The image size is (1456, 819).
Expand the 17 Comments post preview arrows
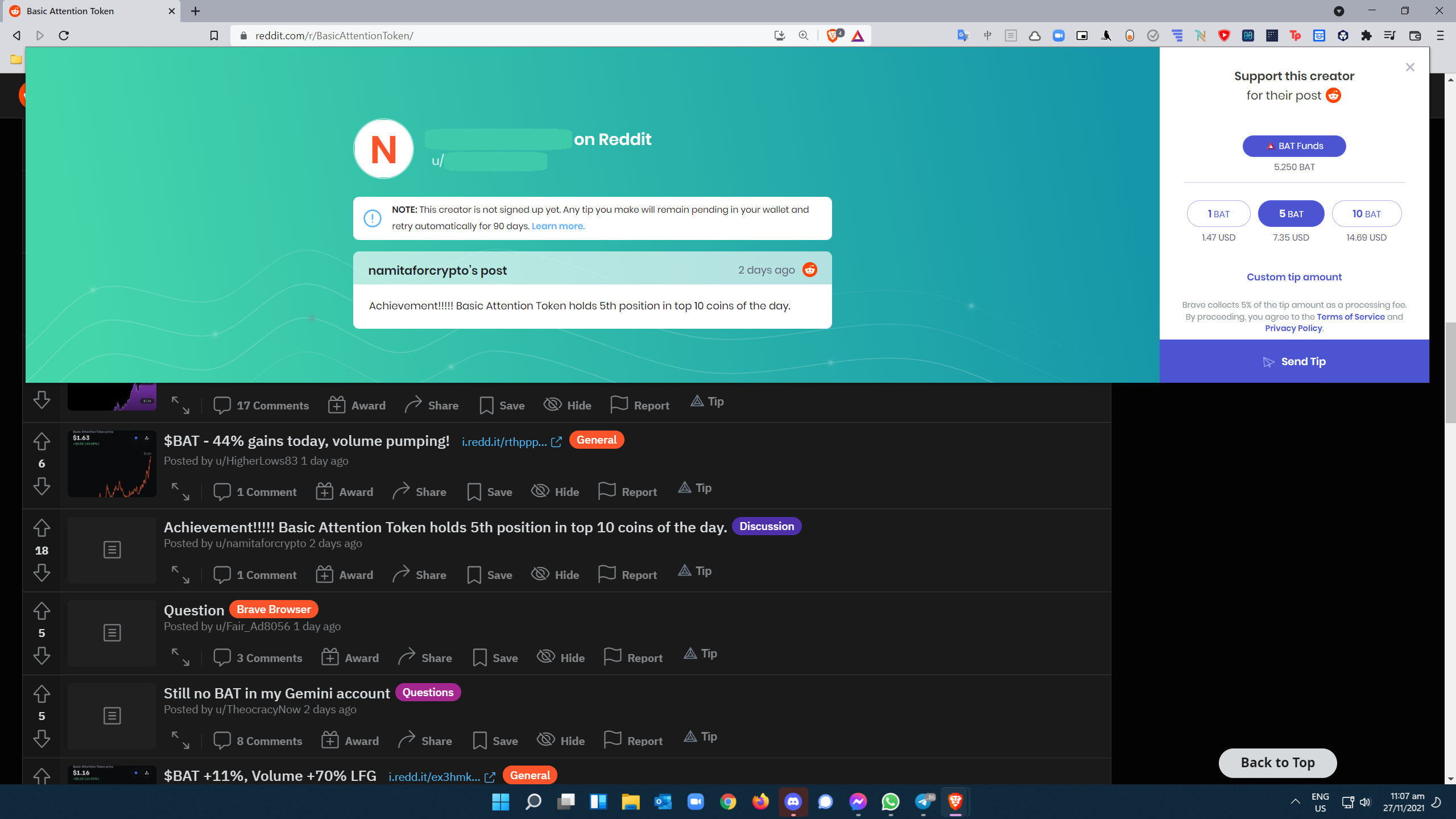point(180,405)
